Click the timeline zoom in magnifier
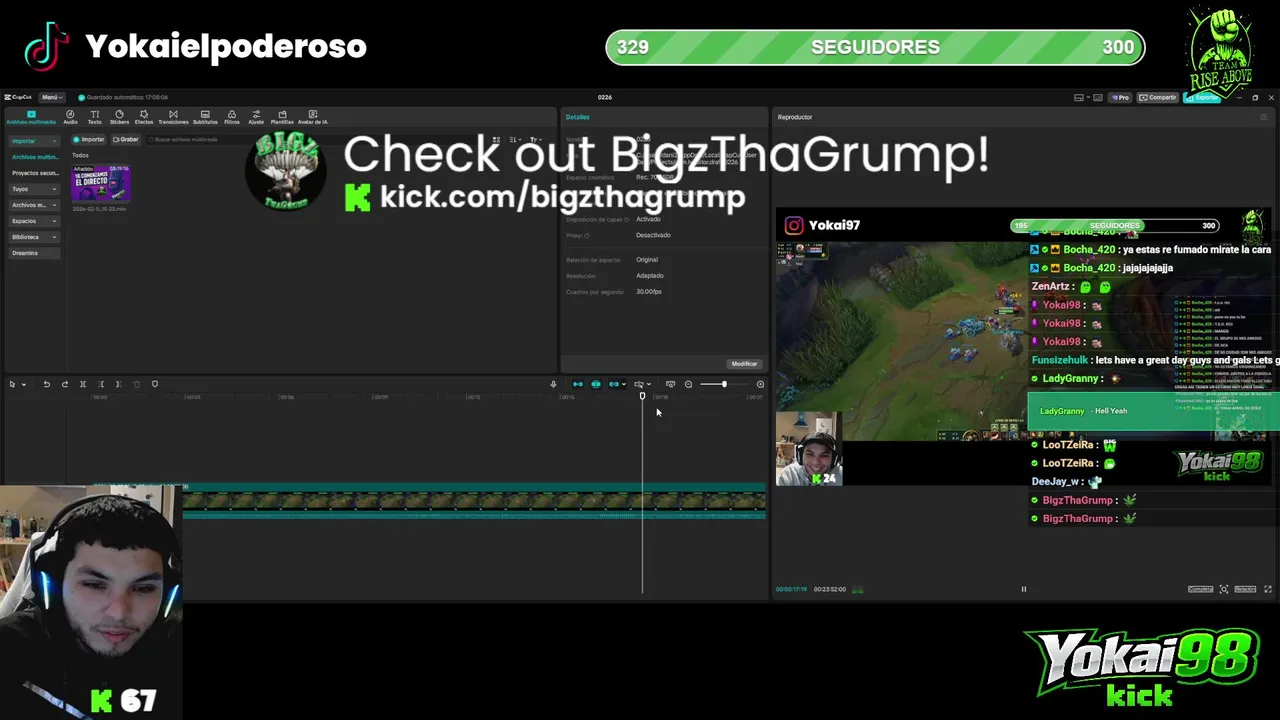This screenshot has width=1280, height=720. pyautogui.click(x=760, y=384)
